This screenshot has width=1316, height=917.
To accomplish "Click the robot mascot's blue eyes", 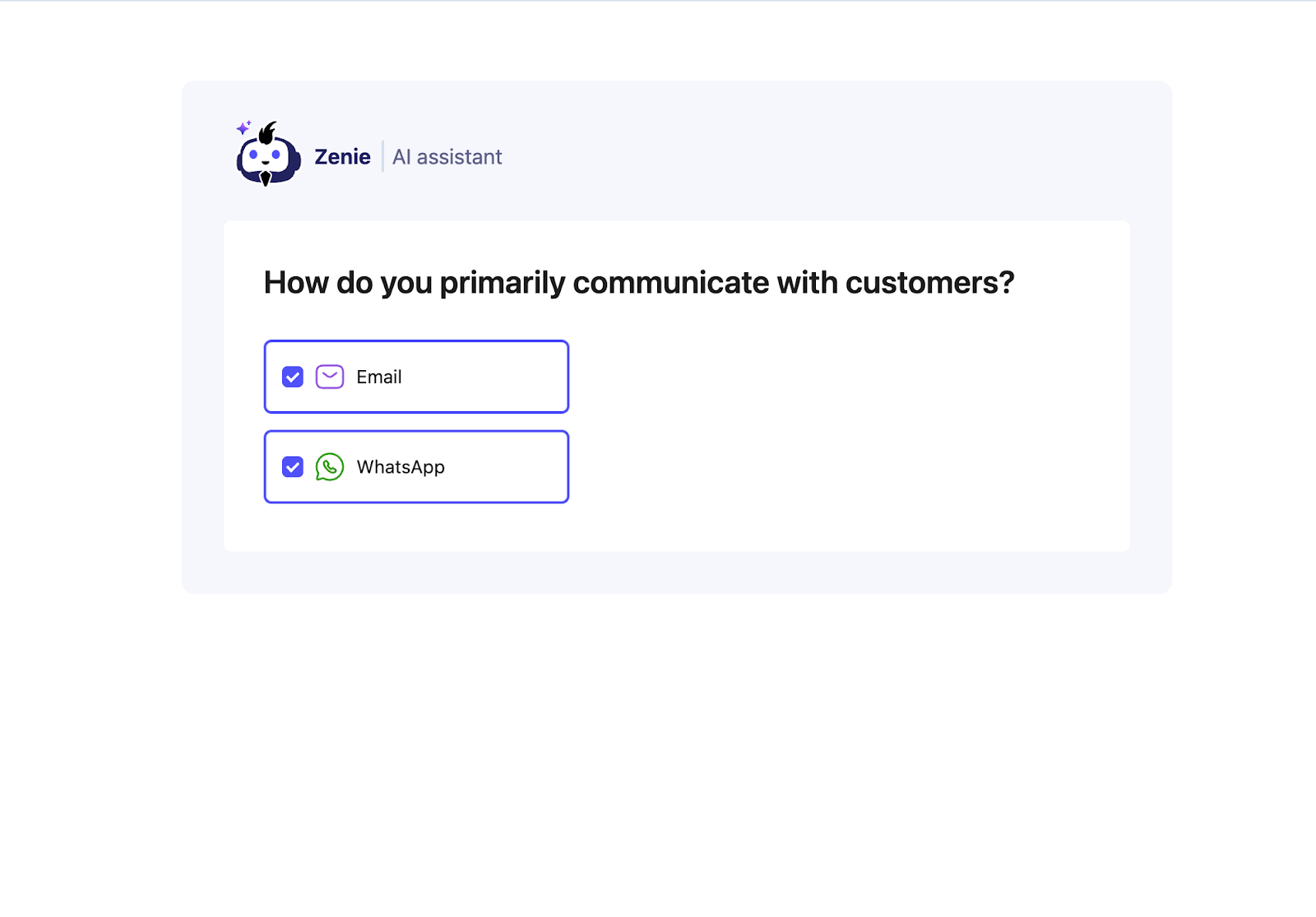I will (x=265, y=155).
